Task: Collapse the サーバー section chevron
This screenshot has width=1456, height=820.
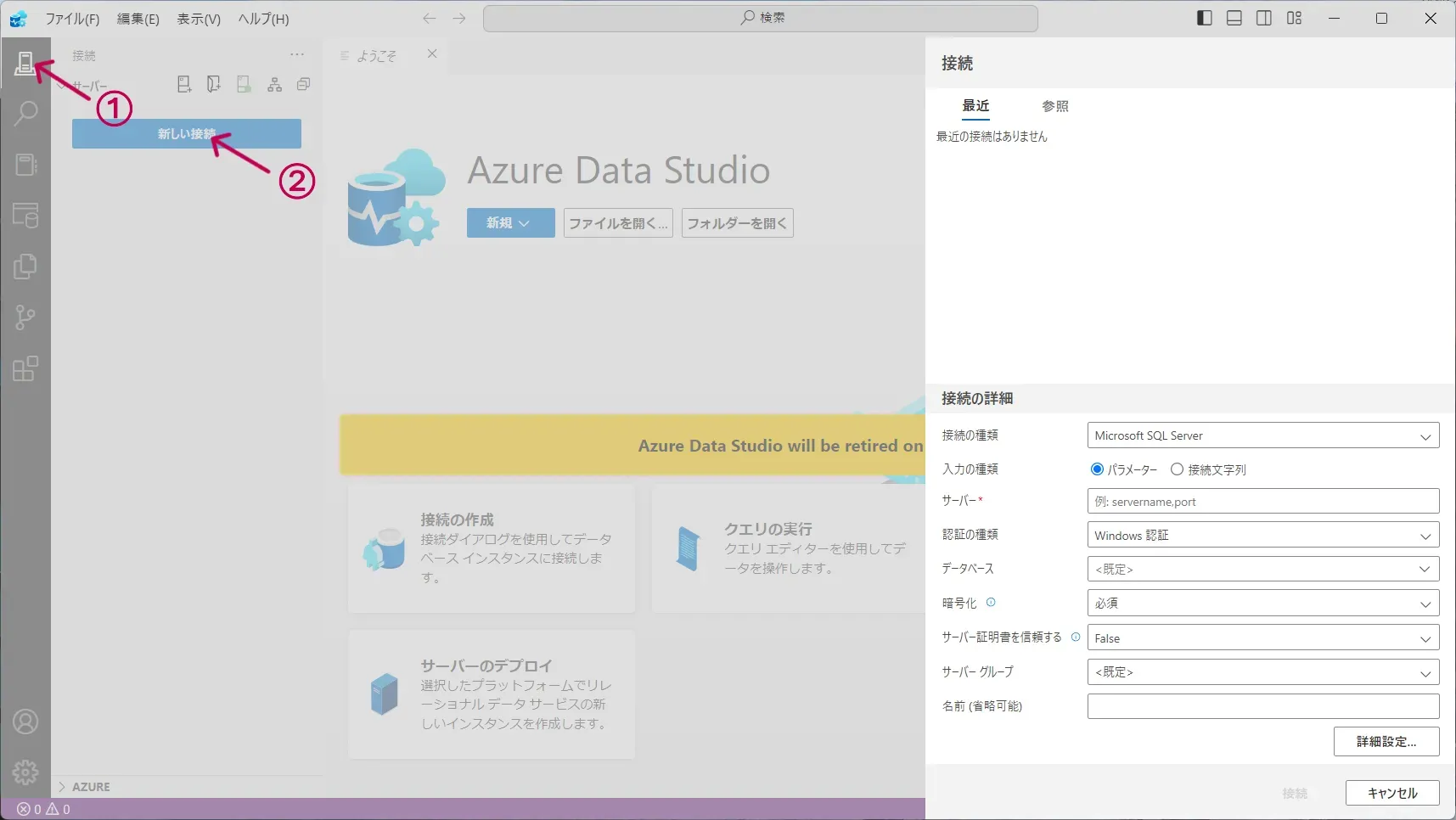Action: point(61,86)
